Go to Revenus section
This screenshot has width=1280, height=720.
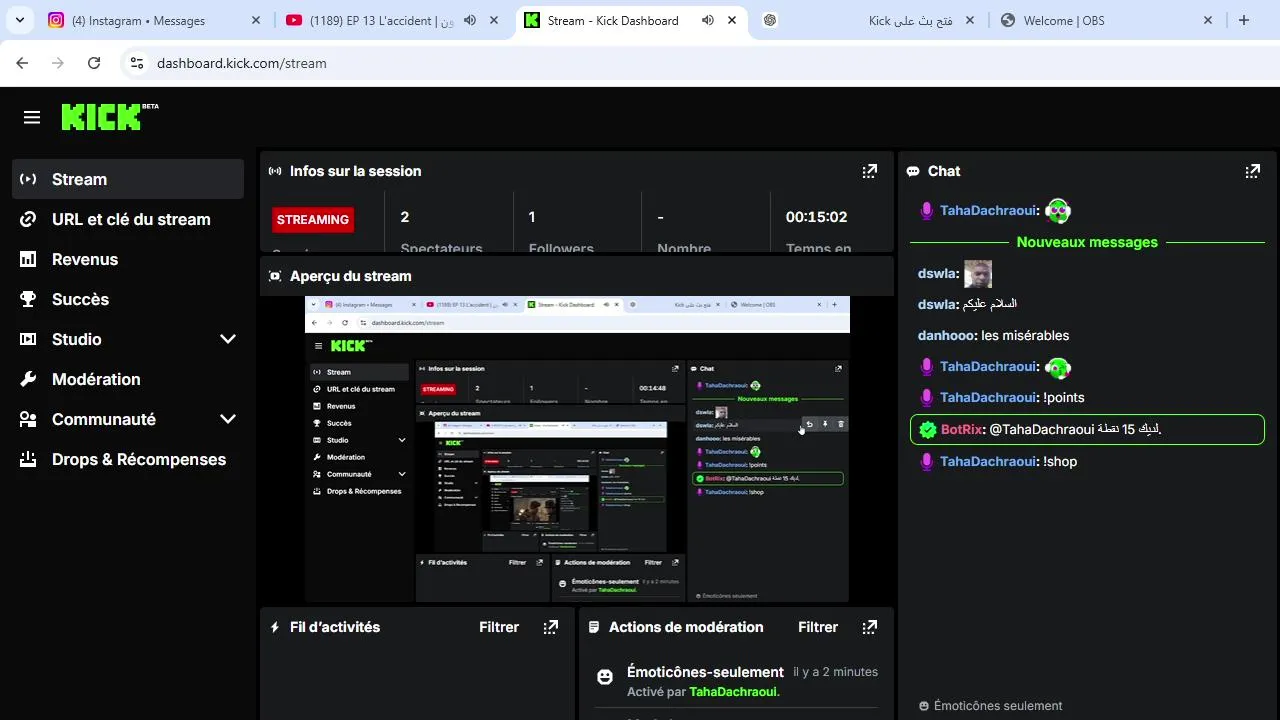pyautogui.click(x=128, y=259)
